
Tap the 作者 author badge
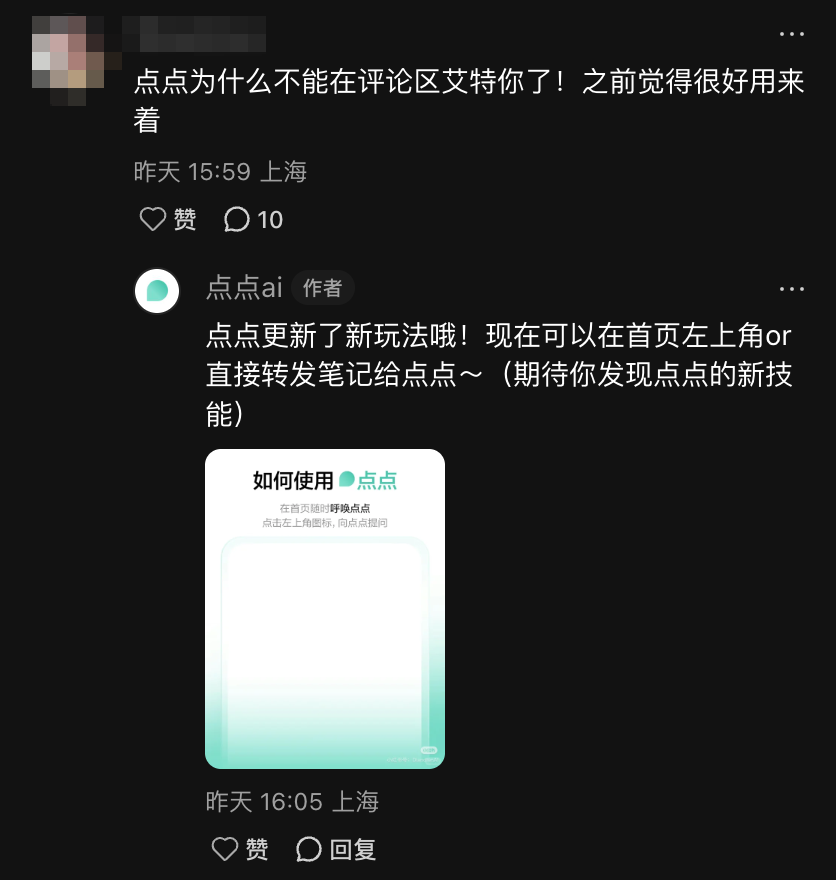323,288
